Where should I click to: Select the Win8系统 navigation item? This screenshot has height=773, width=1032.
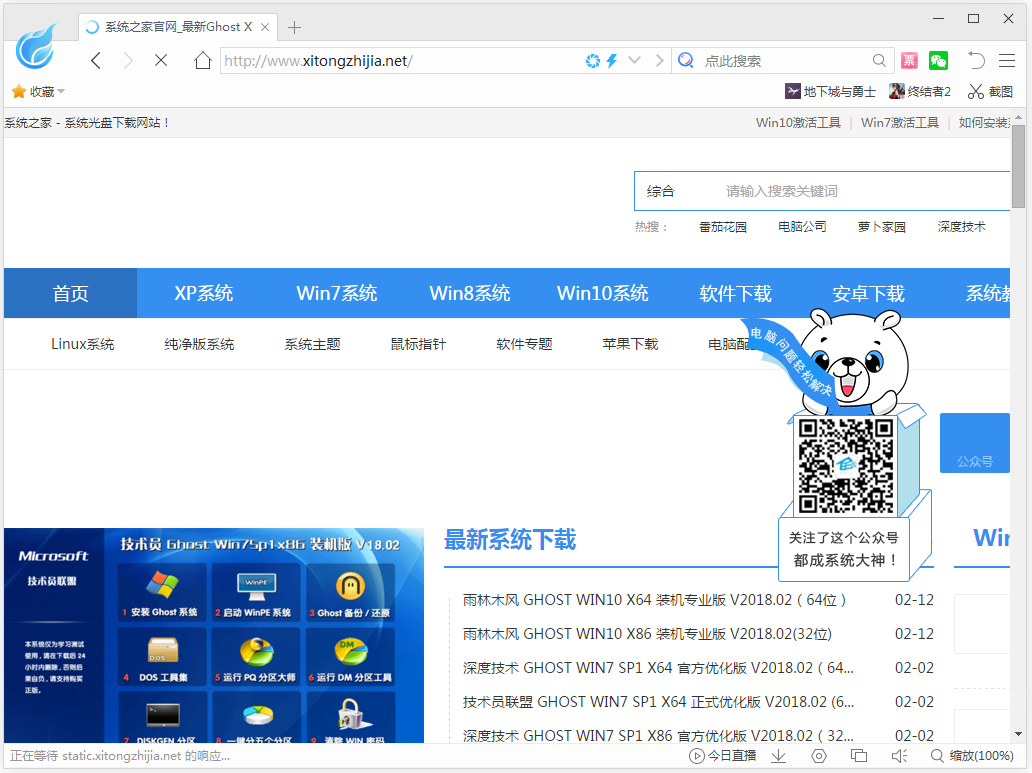click(469, 293)
